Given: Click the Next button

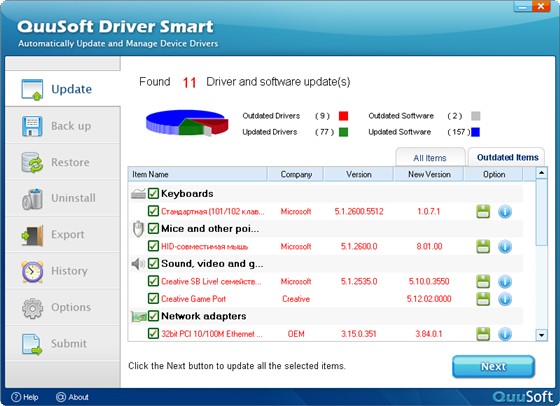Looking at the screenshot, I should point(493,366).
